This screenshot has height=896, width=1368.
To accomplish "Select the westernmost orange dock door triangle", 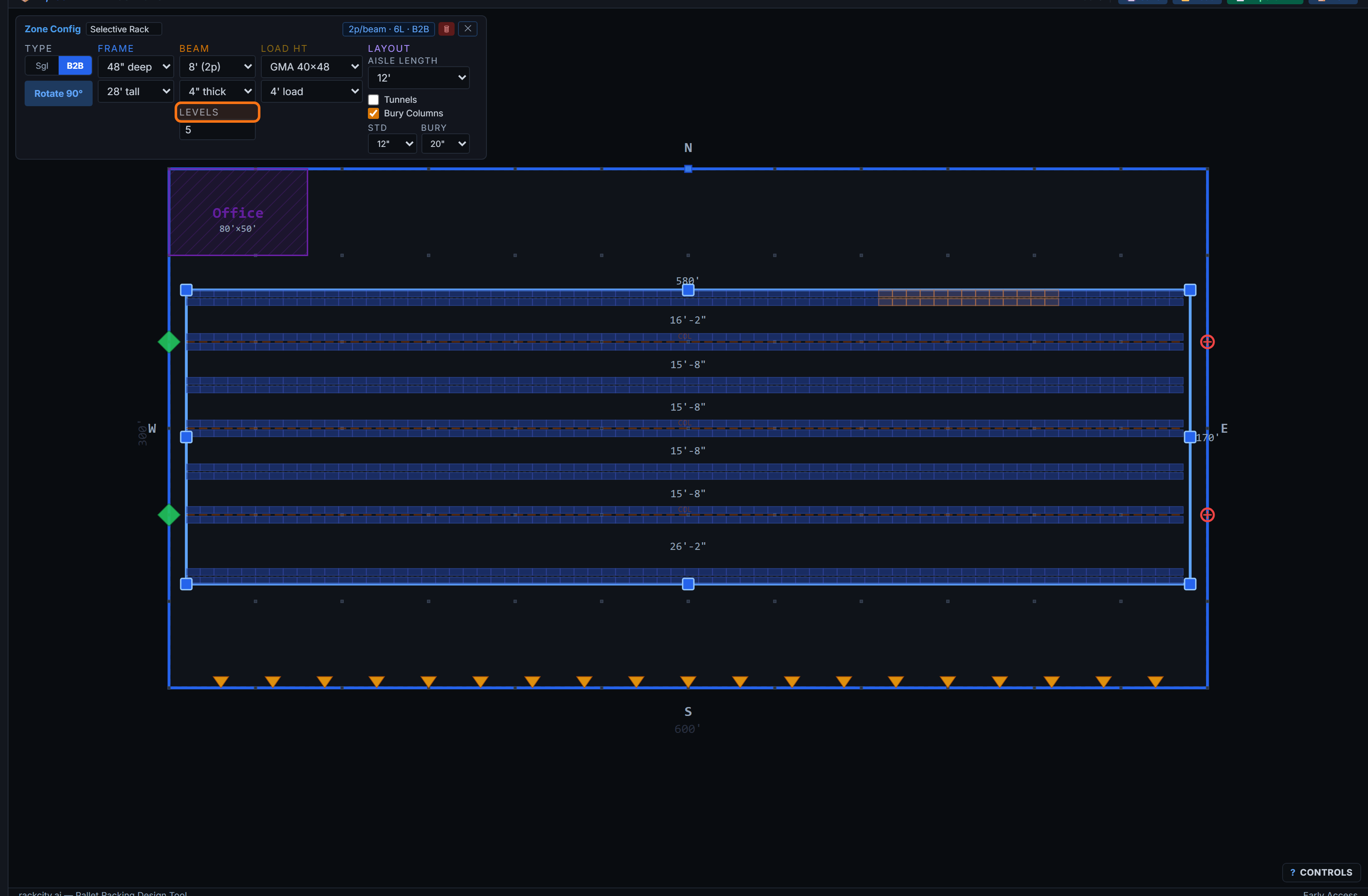I will coord(221,681).
